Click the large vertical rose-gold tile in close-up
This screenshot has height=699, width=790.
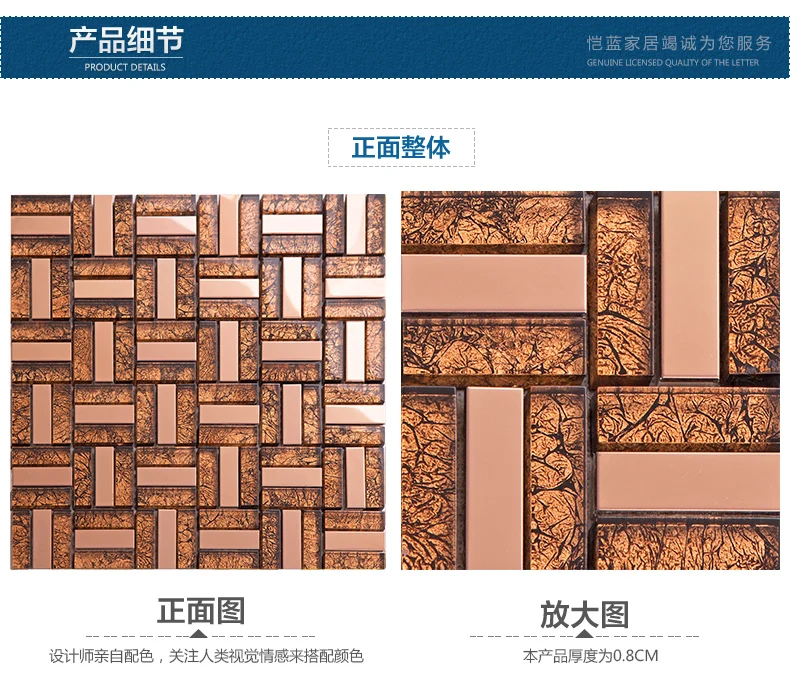coord(689,285)
